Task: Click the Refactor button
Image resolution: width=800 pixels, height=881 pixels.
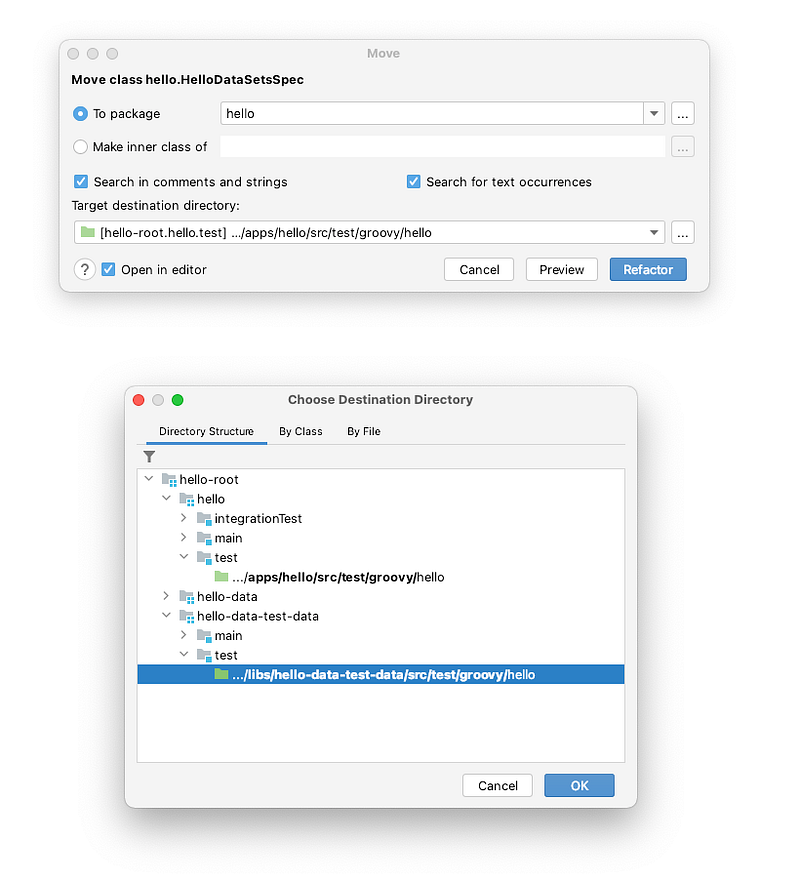Action: tap(648, 270)
